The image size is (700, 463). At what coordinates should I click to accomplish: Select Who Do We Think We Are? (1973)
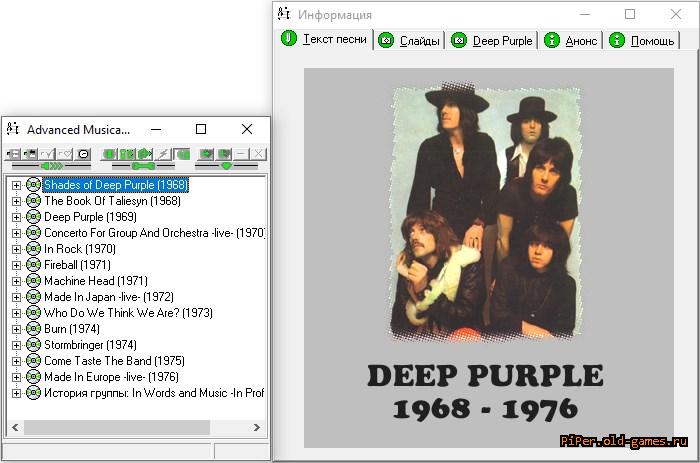click(128, 313)
